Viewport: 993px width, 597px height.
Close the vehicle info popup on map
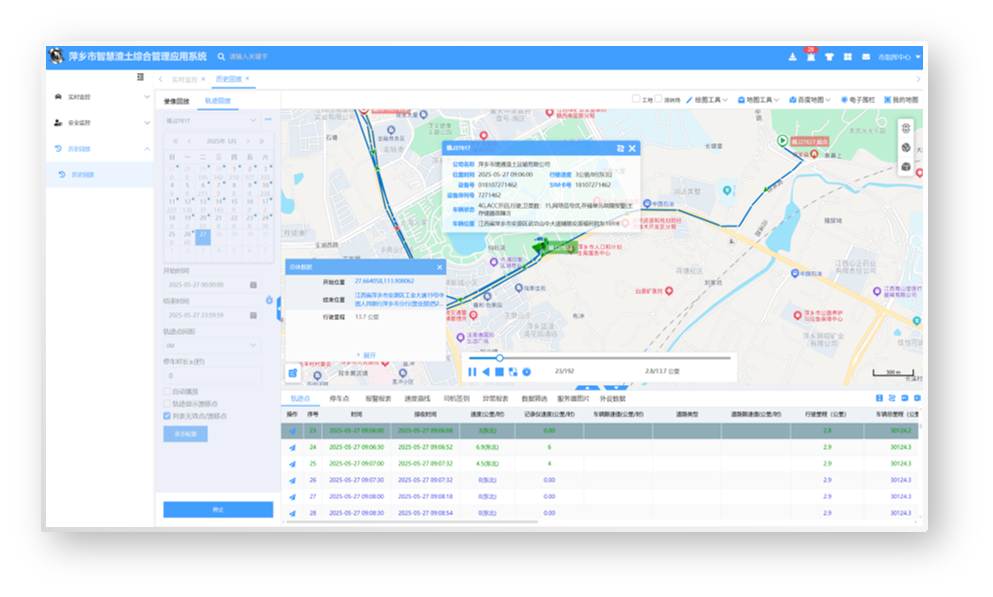click(x=632, y=148)
